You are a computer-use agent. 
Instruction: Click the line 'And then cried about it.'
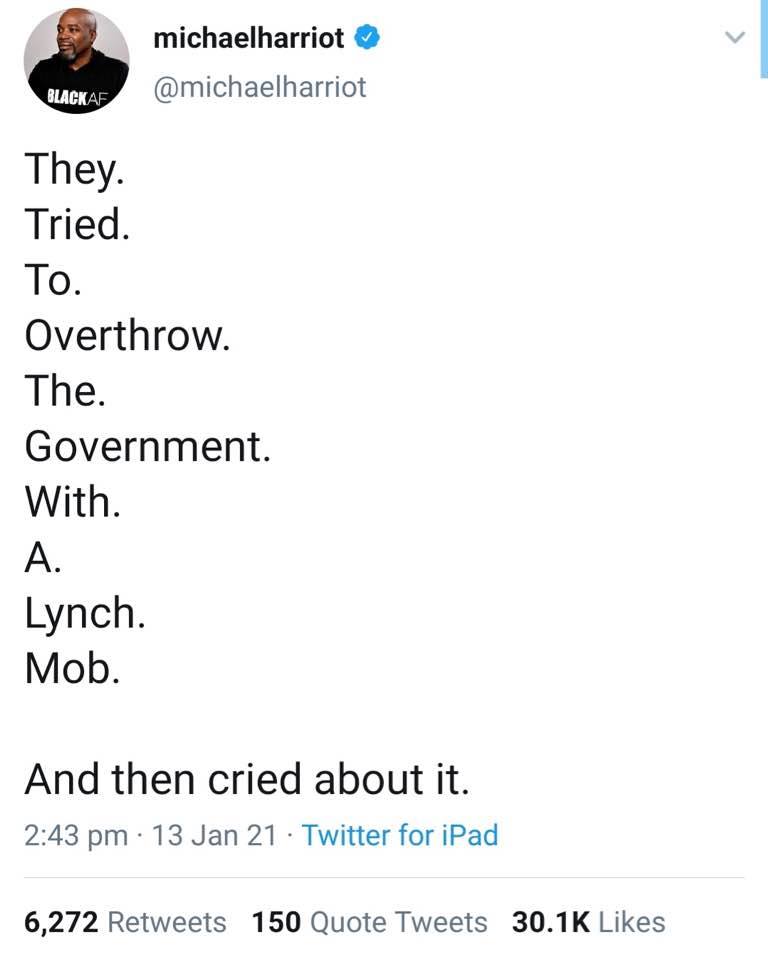click(246, 779)
